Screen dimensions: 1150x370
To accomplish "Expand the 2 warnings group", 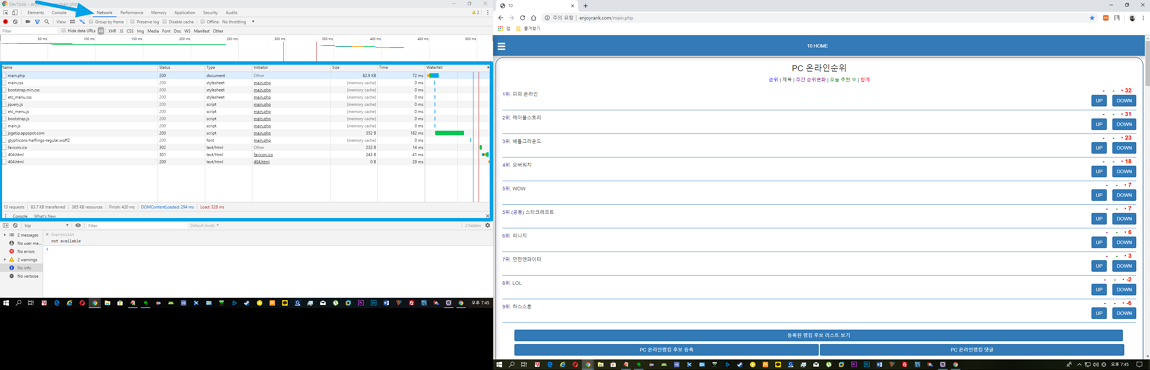I will pyautogui.click(x=4, y=259).
